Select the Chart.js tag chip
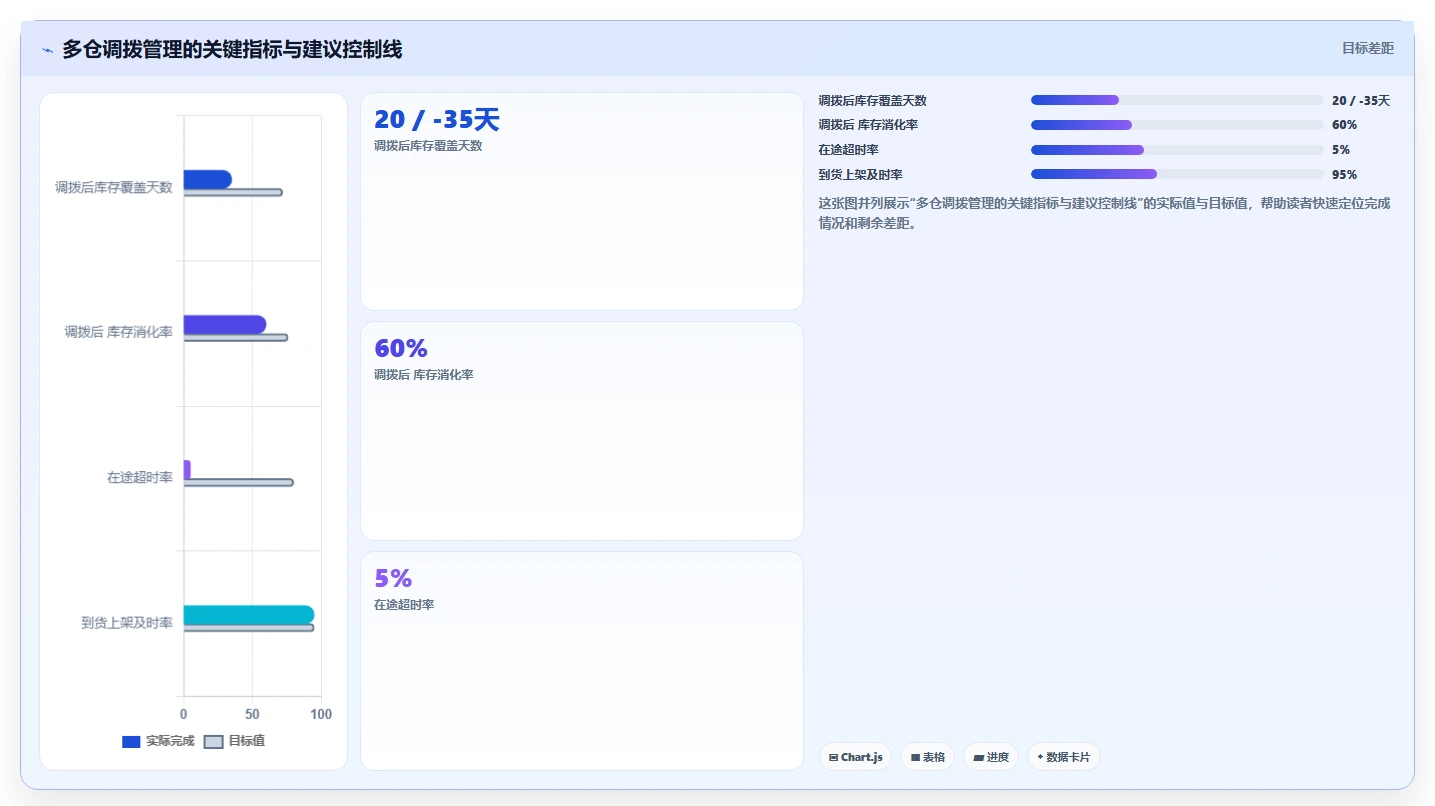Viewport: 1435px width, 806px height. [x=855, y=757]
